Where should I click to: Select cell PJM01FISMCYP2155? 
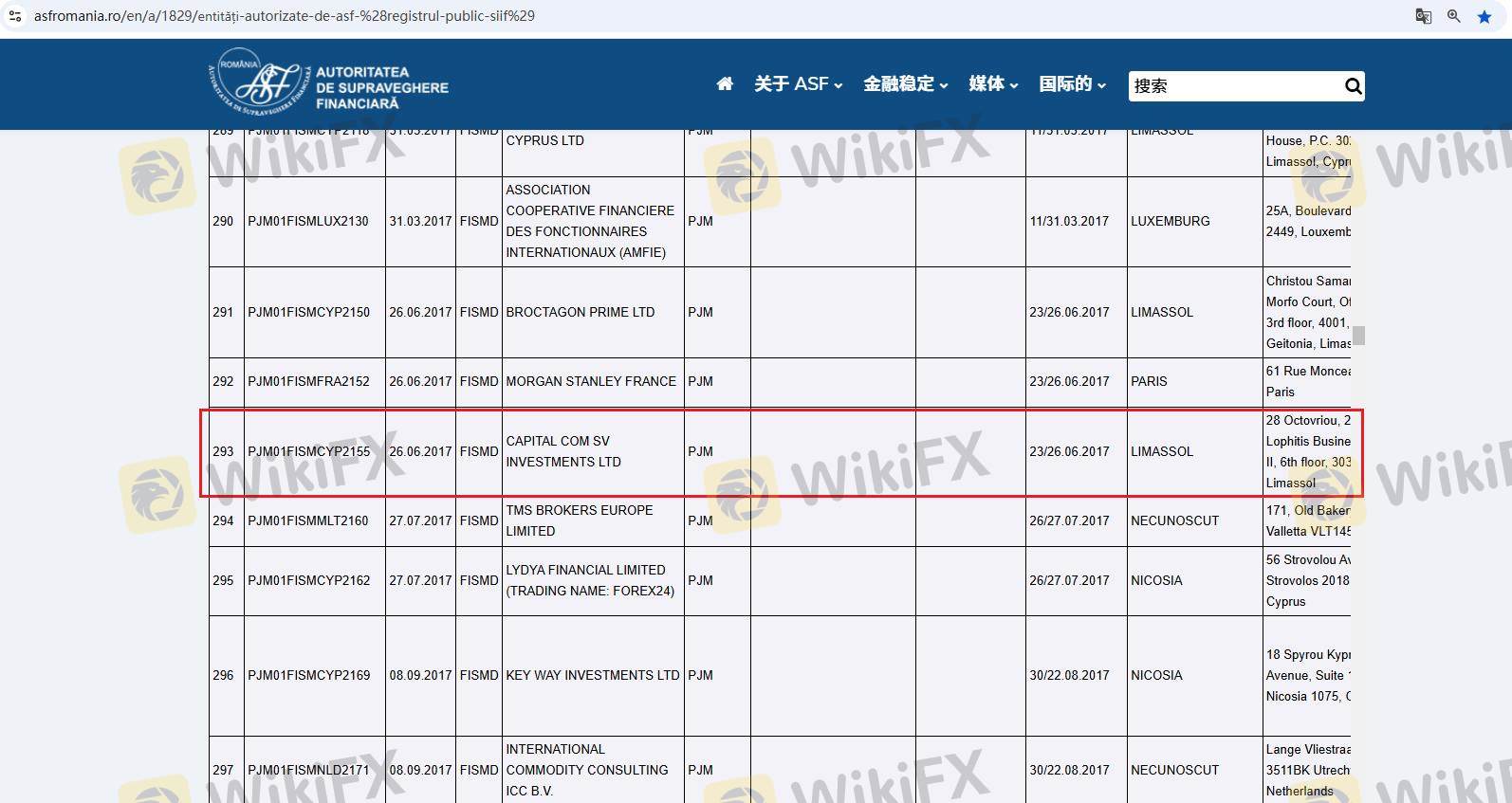309,451
